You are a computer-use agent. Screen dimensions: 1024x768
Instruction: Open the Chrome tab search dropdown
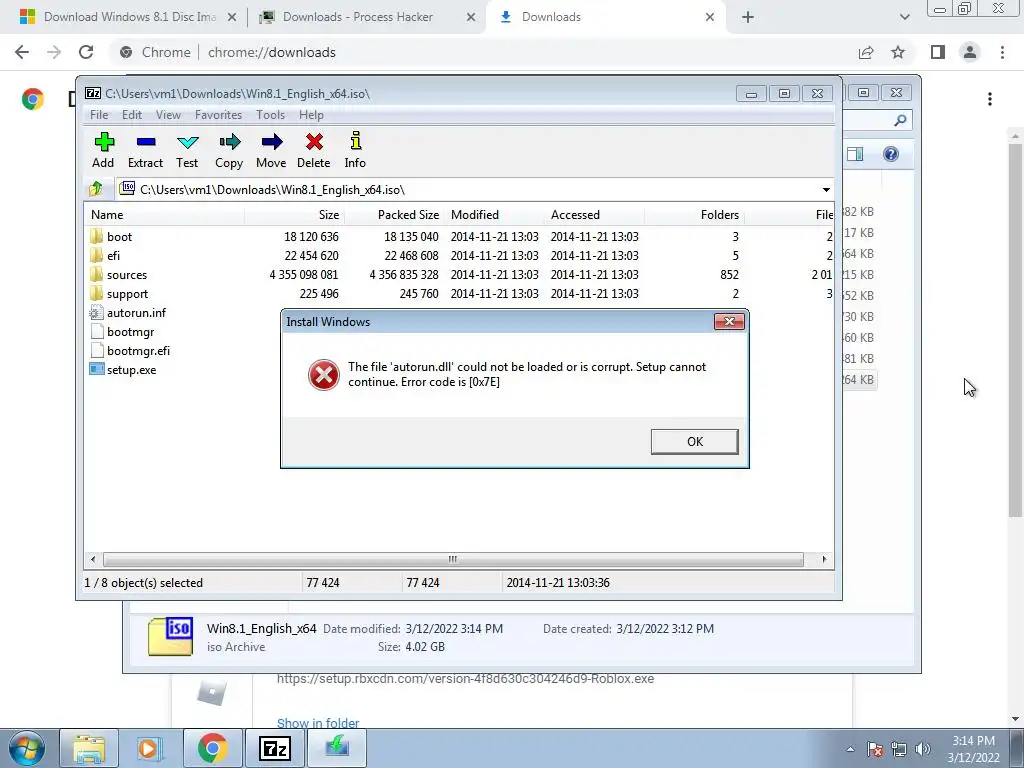[x=904, y=17]
